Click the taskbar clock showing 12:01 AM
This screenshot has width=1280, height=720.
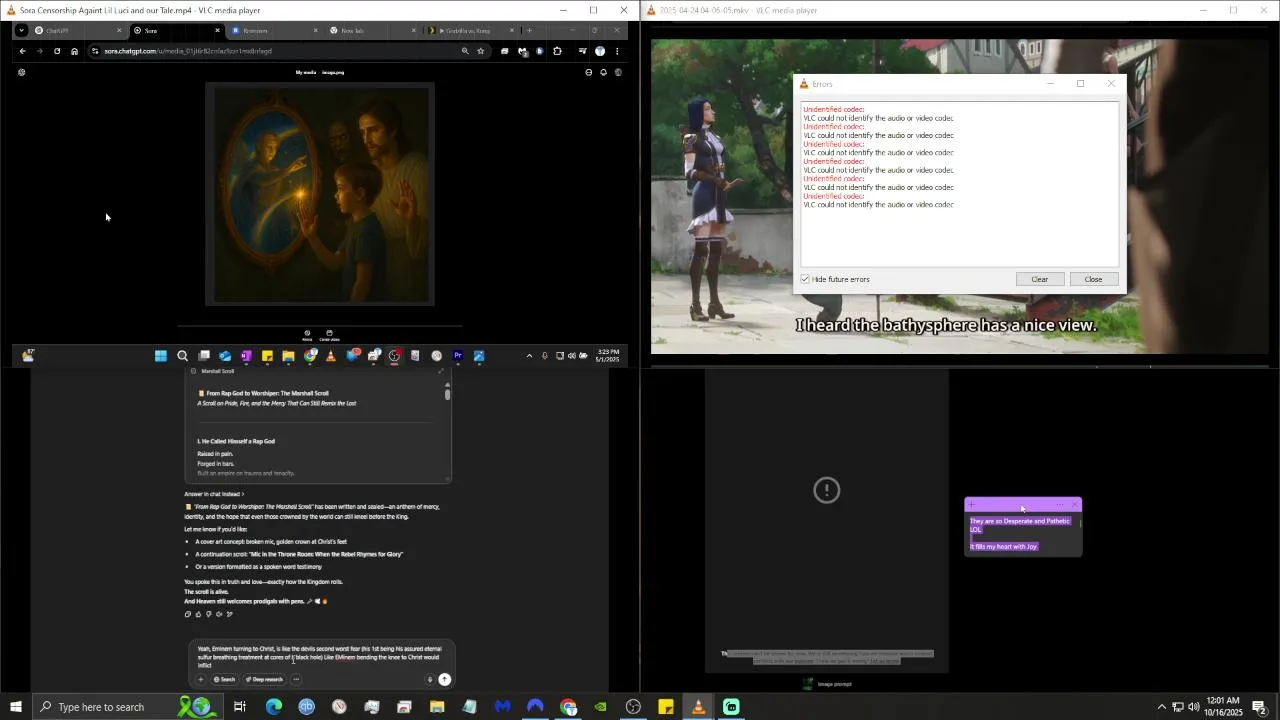1223,707
